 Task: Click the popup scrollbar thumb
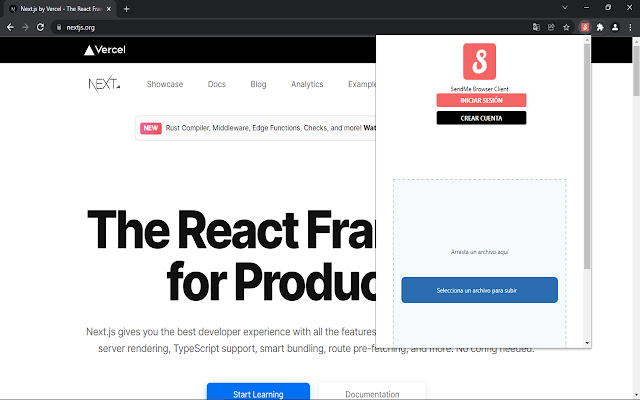coord(587,156)
